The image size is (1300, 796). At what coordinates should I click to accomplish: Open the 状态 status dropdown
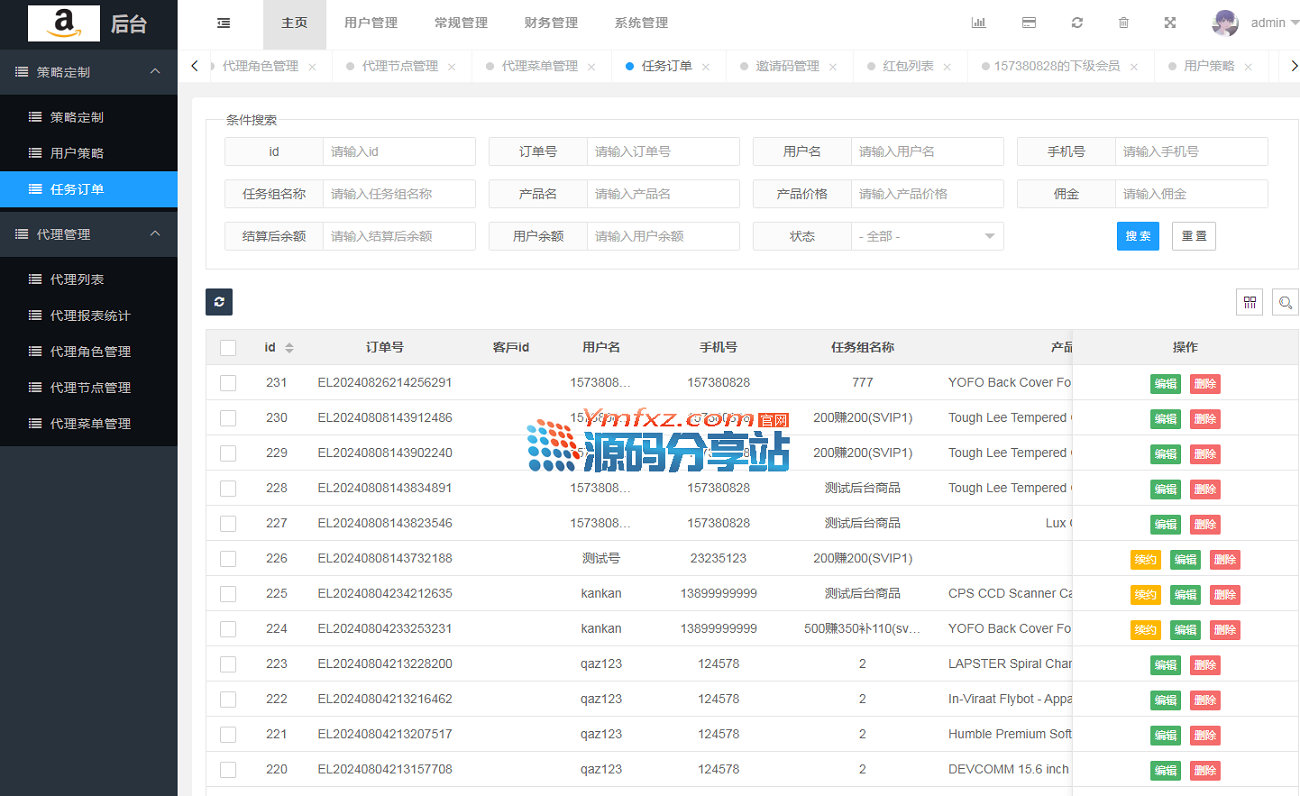[x=927, y=236]
